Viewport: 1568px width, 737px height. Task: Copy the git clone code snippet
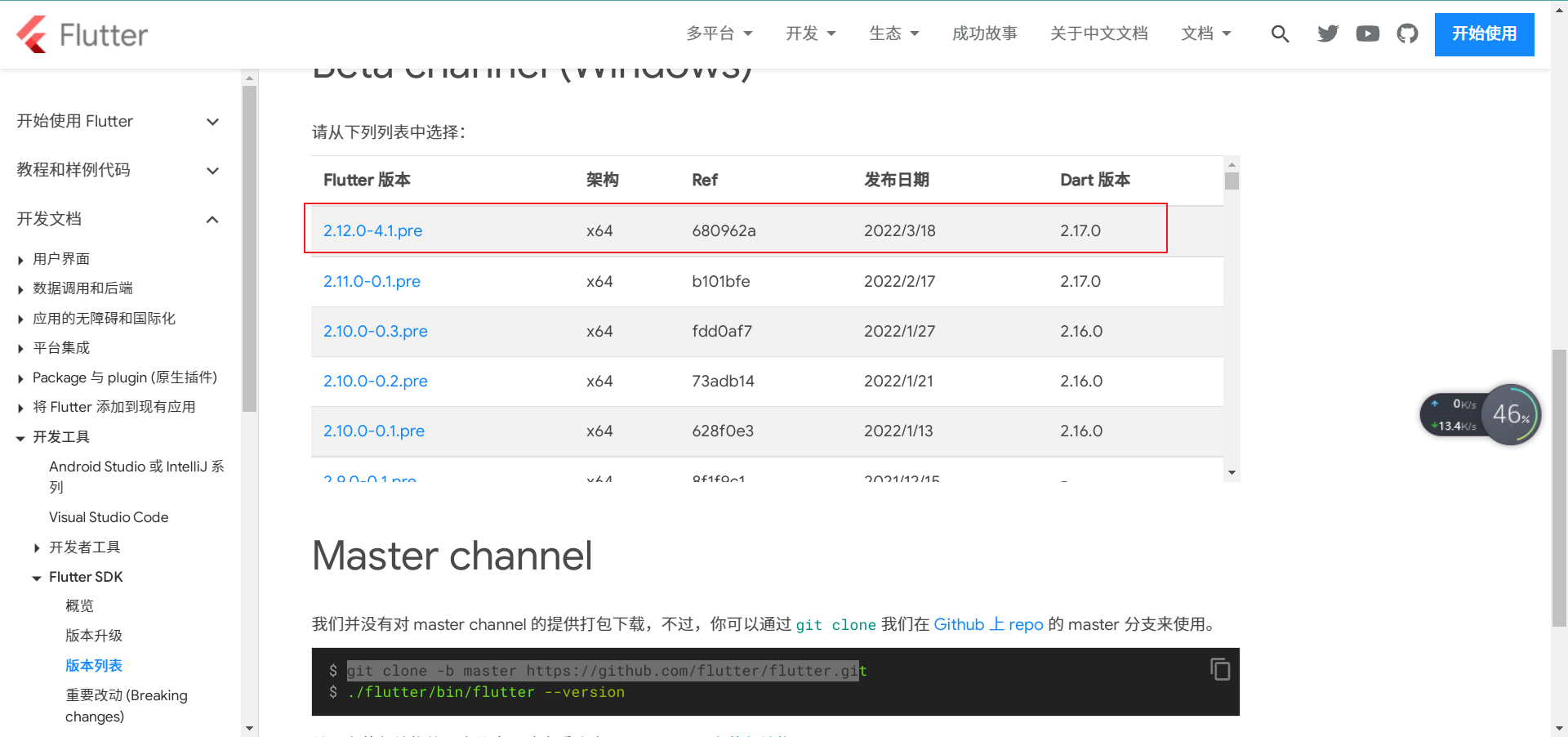(1220, 669)
